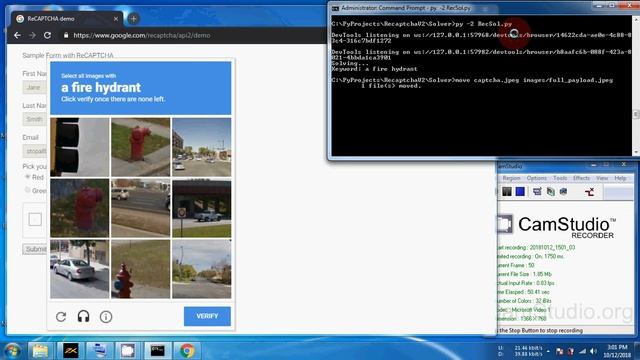Select the red and blue hydrant tile

[140, 269]
